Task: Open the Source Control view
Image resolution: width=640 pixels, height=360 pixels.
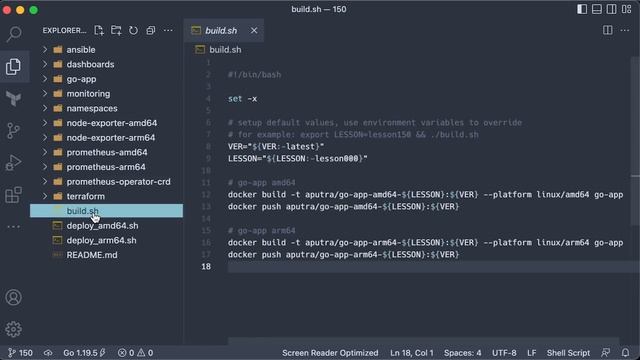Action: coord(13,131)
